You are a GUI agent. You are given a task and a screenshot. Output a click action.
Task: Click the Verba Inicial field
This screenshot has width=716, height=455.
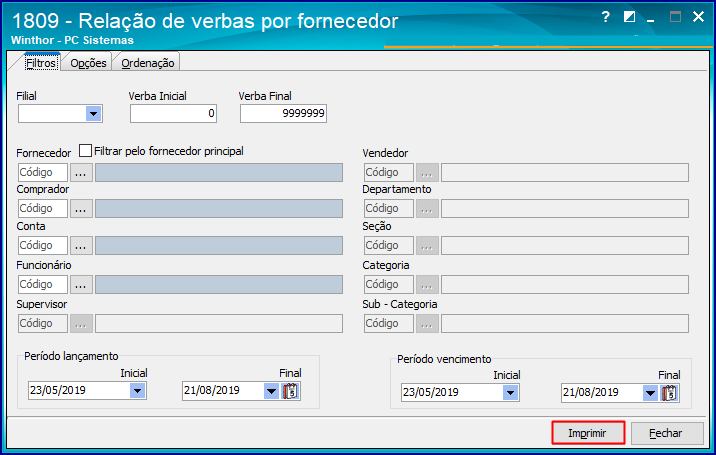coord(174,113)
